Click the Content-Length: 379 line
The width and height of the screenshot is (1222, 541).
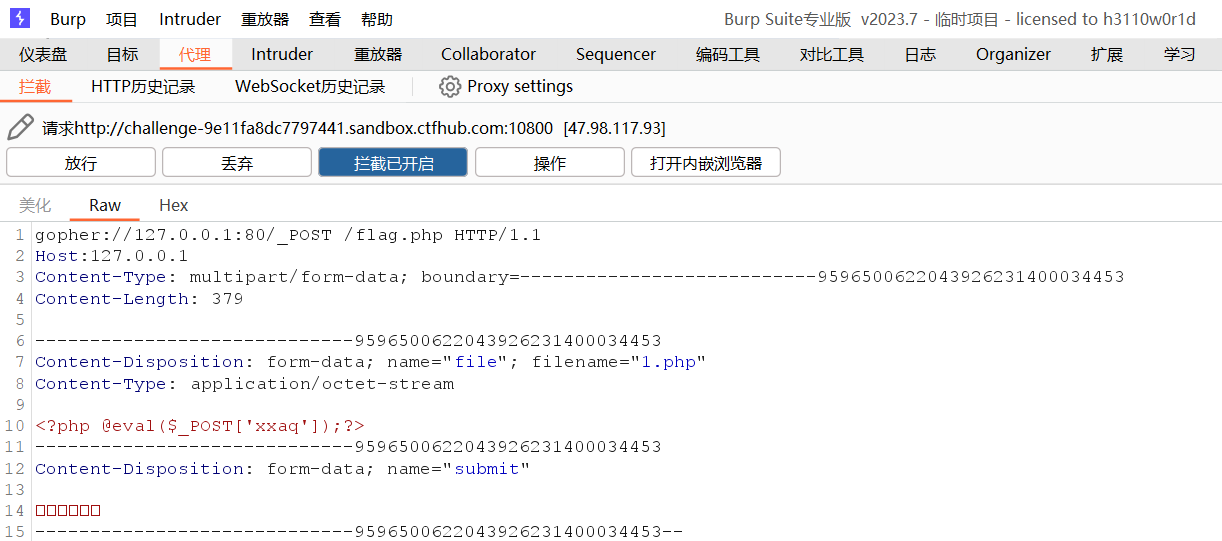click(139, 298)
